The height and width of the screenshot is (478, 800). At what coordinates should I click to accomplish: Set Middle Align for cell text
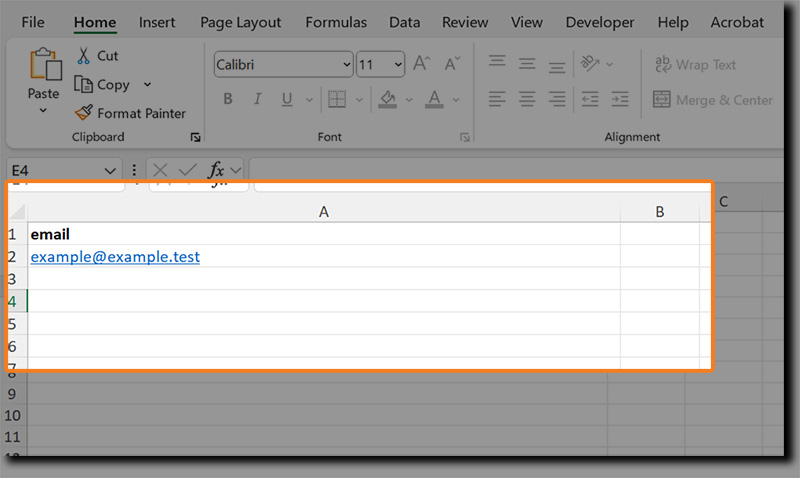[527, 64]
